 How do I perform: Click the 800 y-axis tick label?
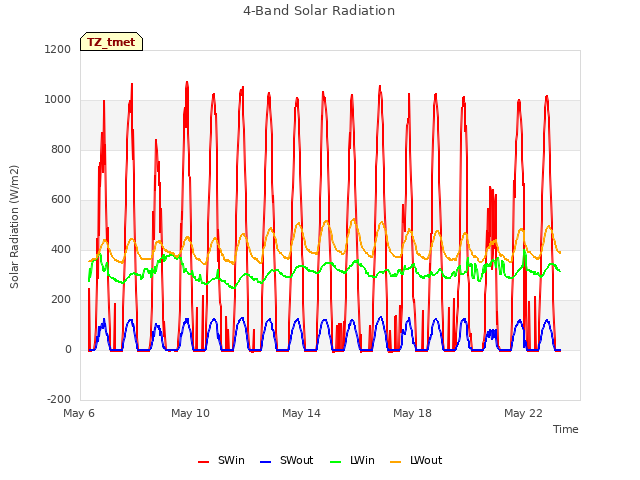pos(61,149)
